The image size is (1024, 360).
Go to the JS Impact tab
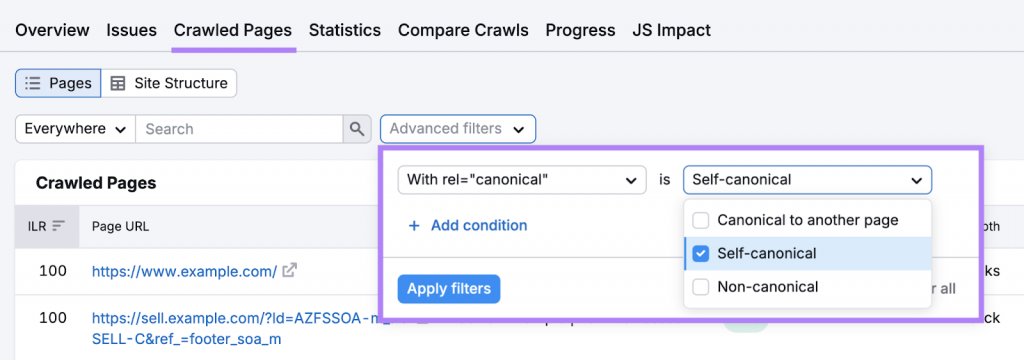[x=671, y=30]
